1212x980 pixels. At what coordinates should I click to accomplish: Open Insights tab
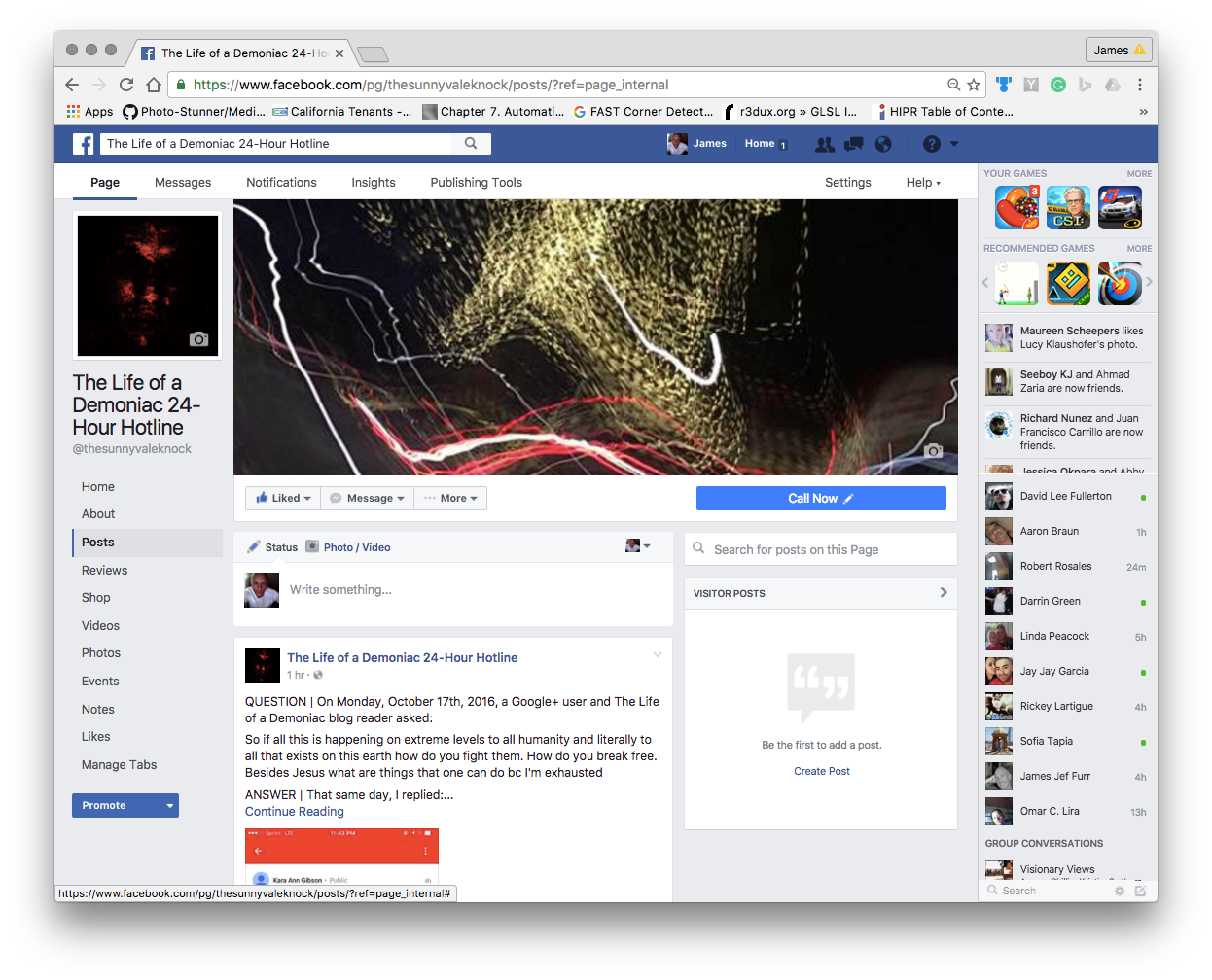[x=374, y=183]
